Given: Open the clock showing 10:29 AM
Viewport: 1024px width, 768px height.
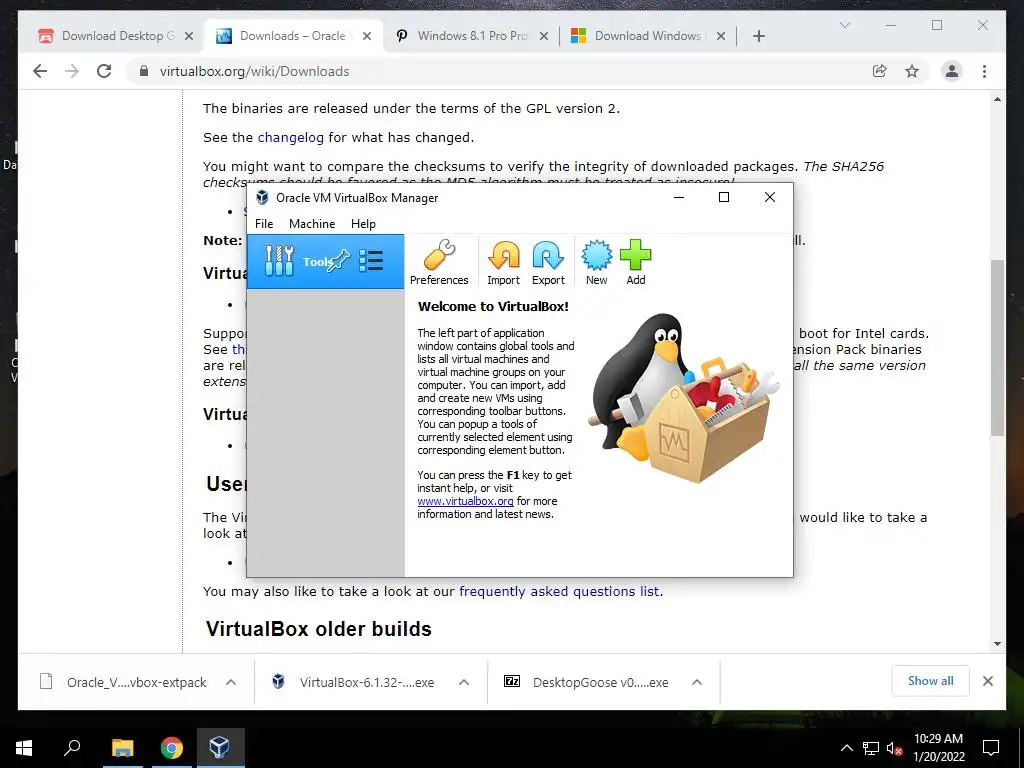Looking at the screenshot, I should (x=938, y=748).
